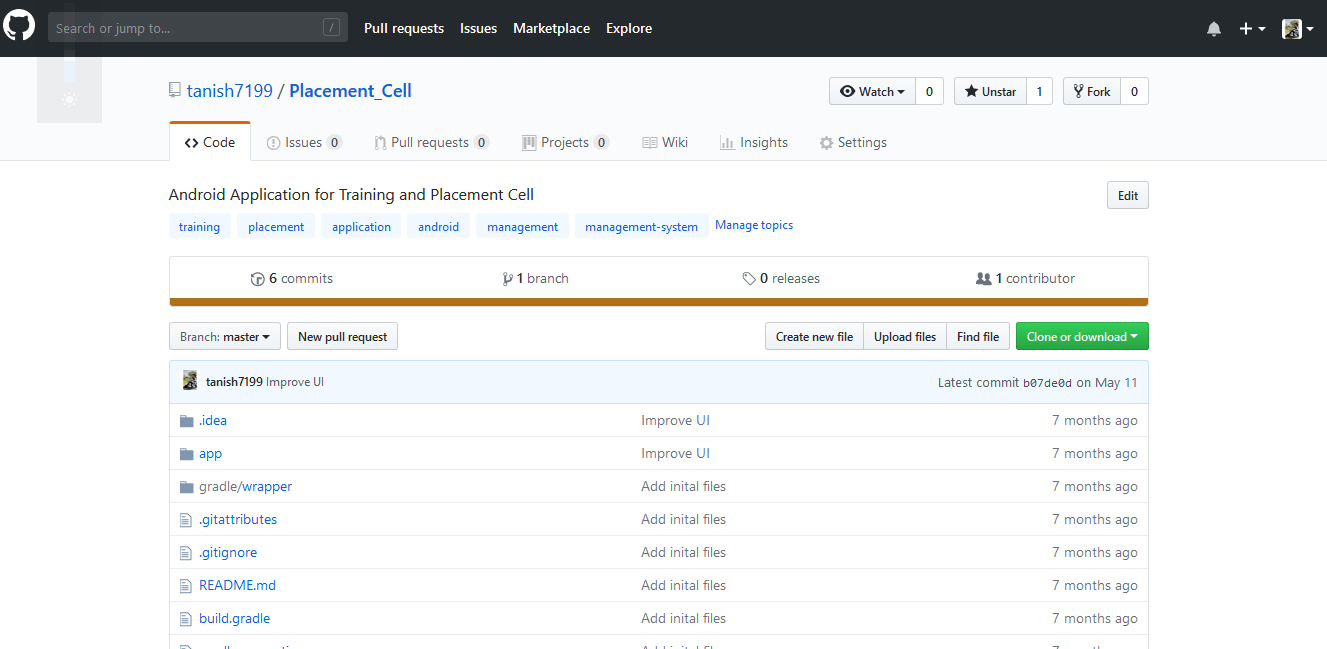Fork the Placement_Cell repository
Screen dimensions: 1327x649
[x=1092, y=91]
